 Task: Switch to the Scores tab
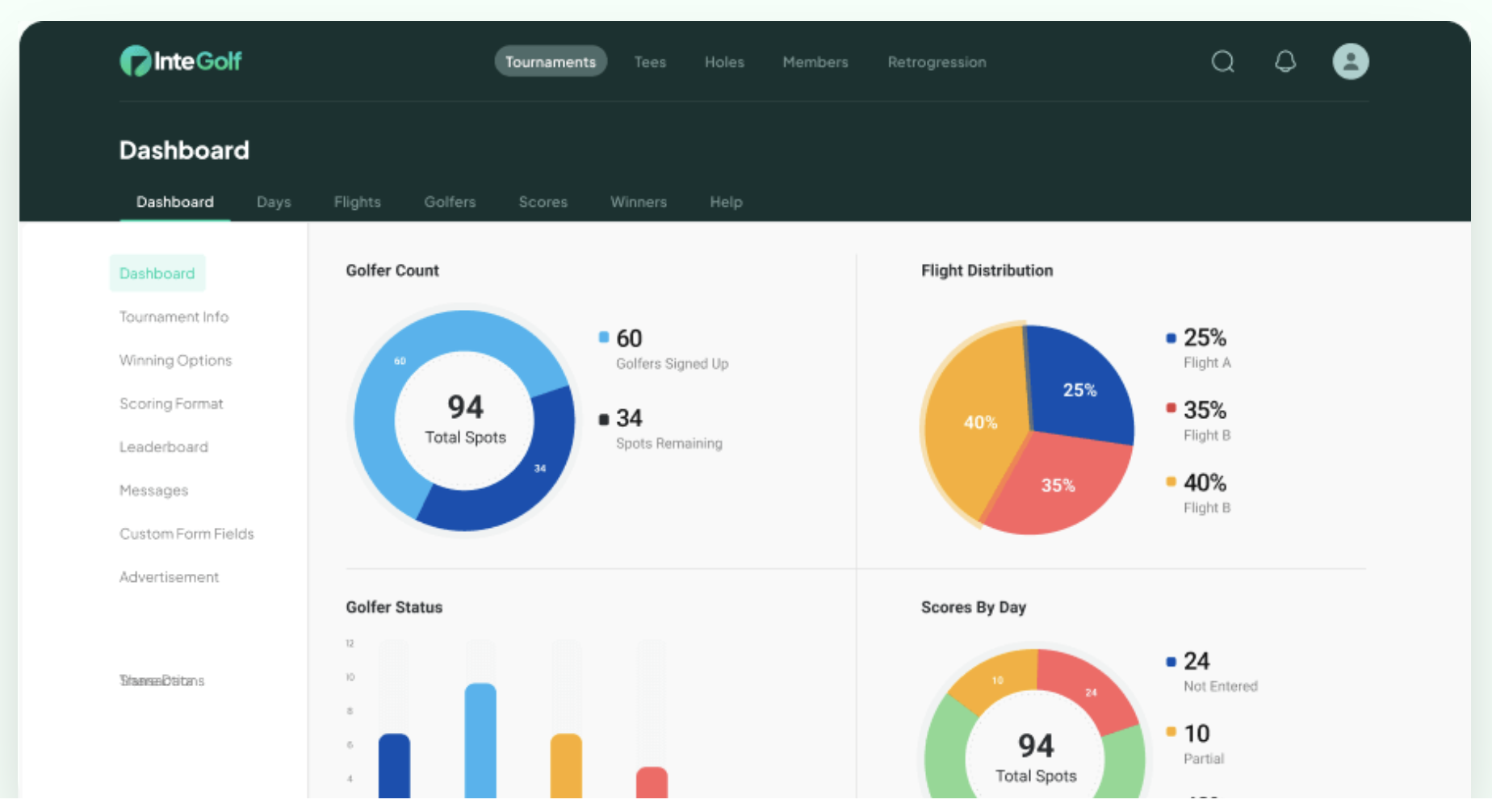pos(543,202)
